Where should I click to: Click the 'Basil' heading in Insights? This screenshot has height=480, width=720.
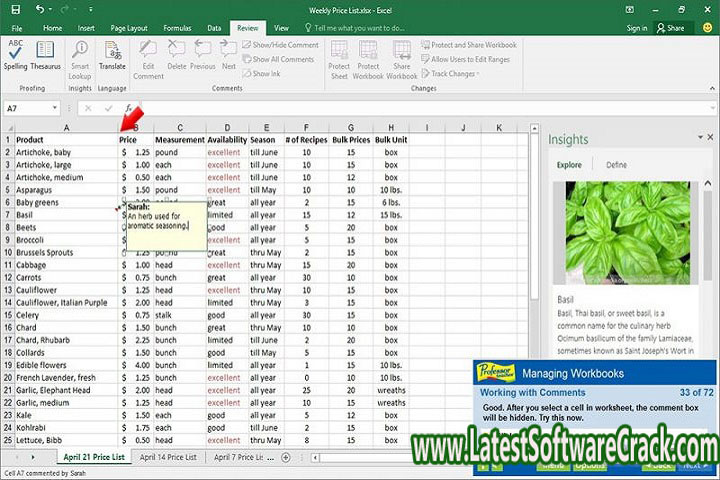[565, 299]
